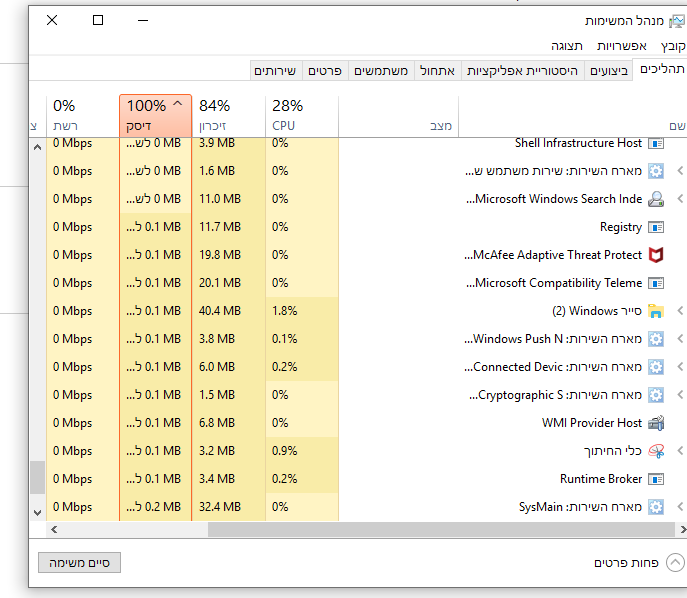Click the Microsoft Windows Search Indexer icon
This screenshot has width=687, height=598.
pos(656,199)
